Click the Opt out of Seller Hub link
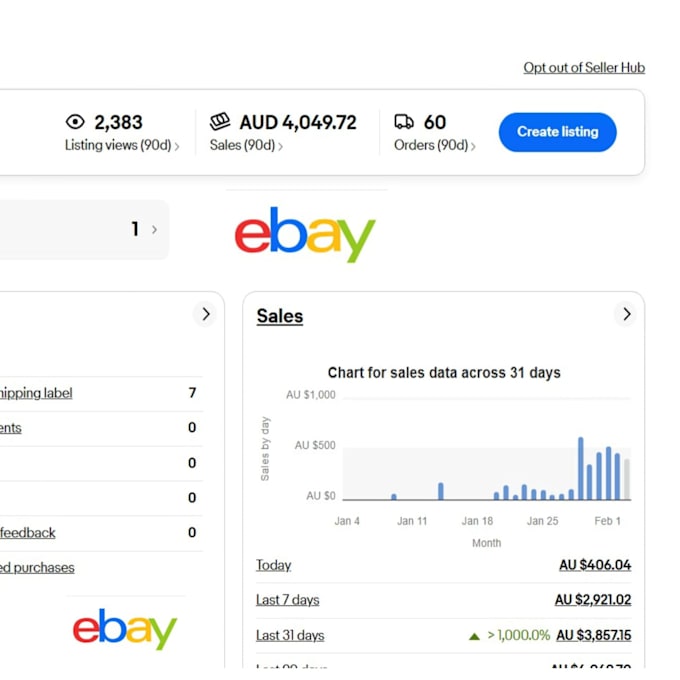Viewport: 680px width, 680px height. coord(584,68)
